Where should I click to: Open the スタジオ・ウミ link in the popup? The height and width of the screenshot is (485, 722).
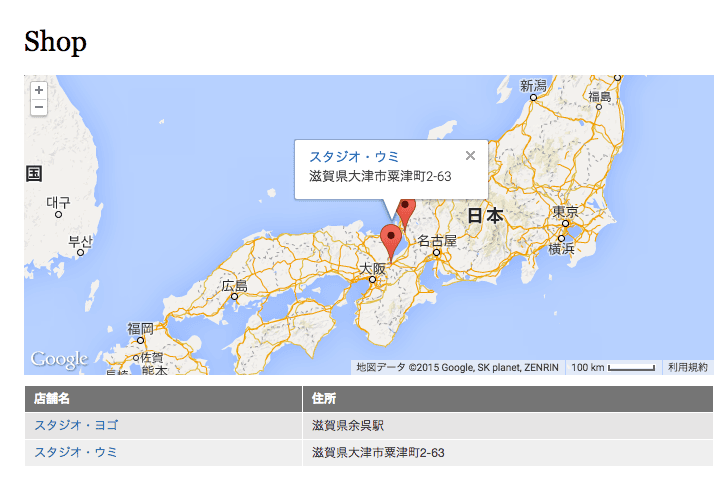pyautogui.click(x=354, y=157)
